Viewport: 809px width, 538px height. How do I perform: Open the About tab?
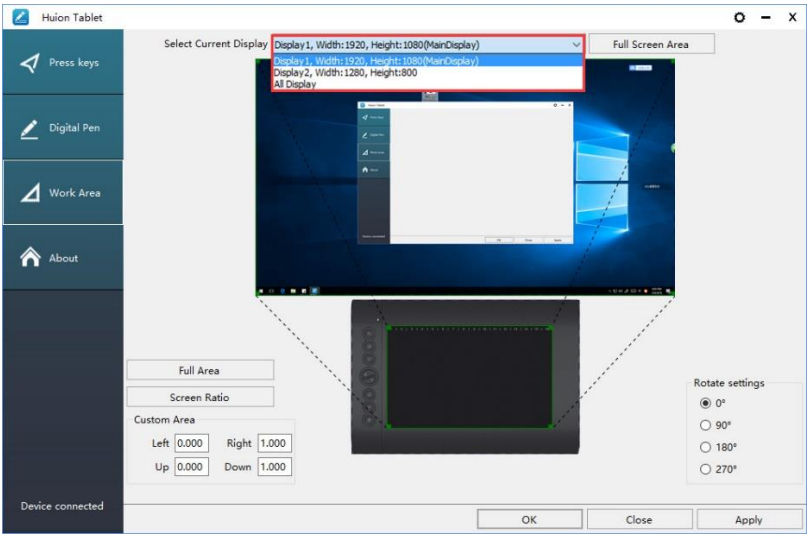[63, 257]
